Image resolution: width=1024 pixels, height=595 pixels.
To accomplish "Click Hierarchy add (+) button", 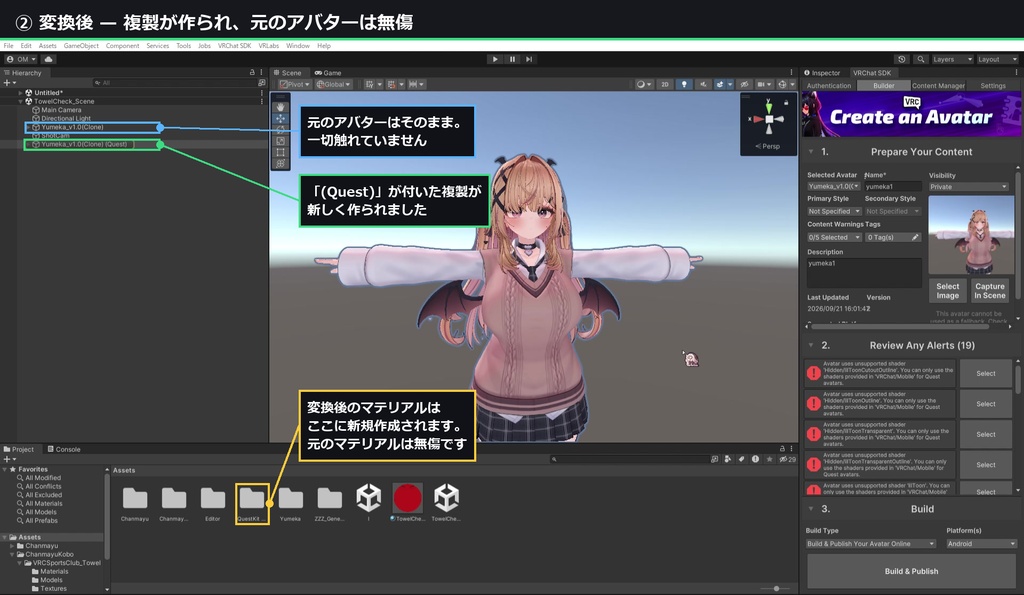I will [9, 83].
